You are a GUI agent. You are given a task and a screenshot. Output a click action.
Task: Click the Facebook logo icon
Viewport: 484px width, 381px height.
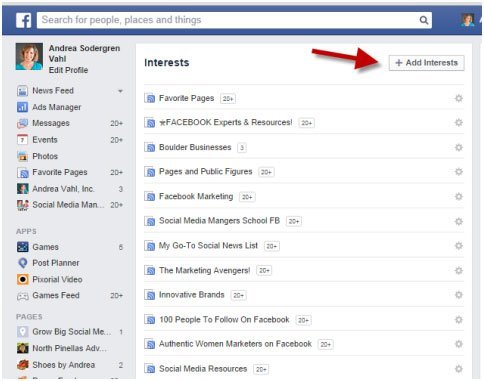point(24,20)
